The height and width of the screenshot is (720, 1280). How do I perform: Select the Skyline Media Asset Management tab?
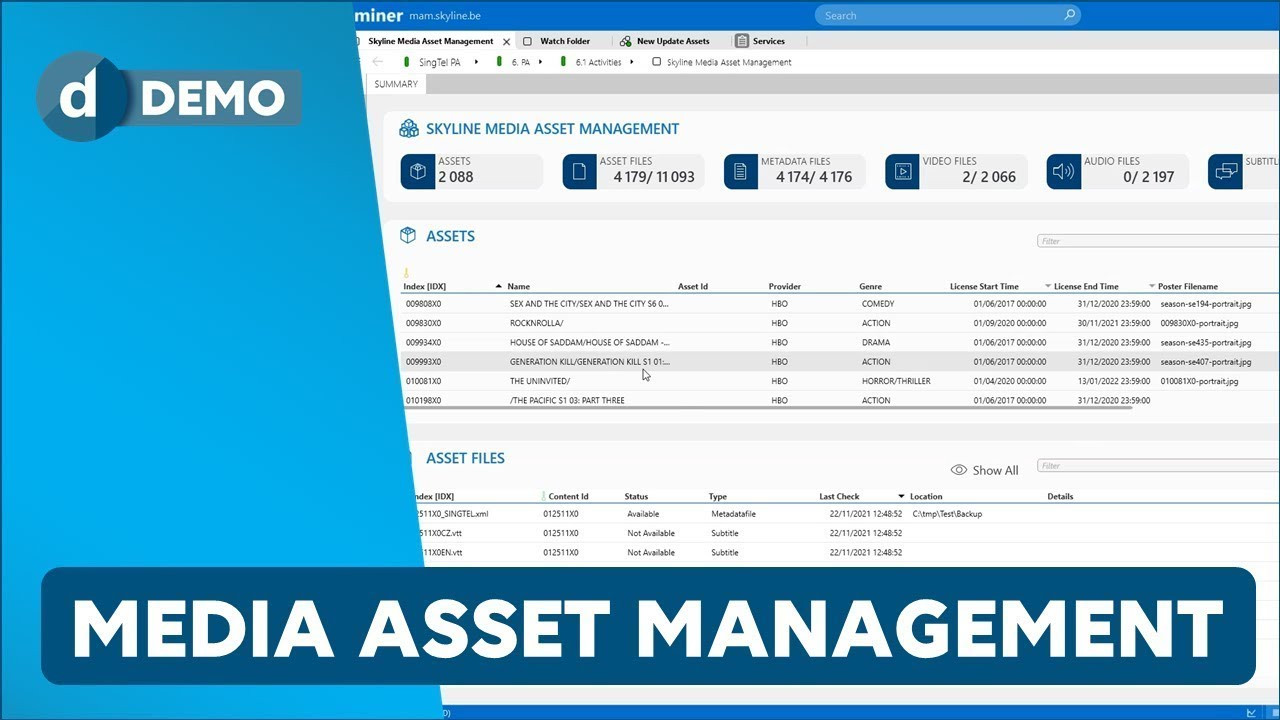tap(431, 41)
